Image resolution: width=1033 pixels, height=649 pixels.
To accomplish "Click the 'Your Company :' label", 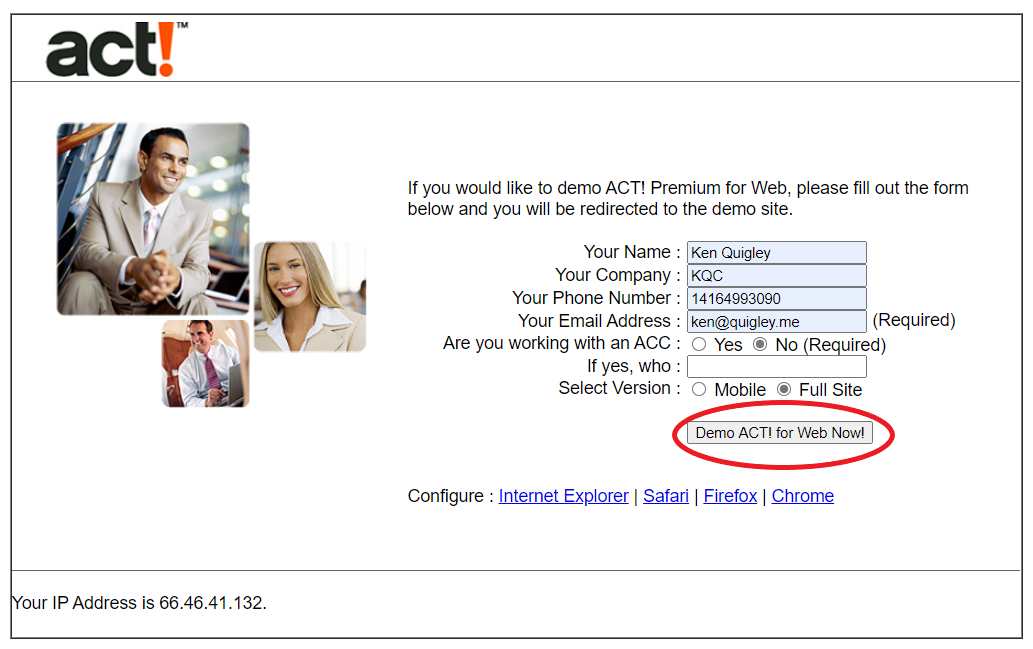I will coord(617,275).
